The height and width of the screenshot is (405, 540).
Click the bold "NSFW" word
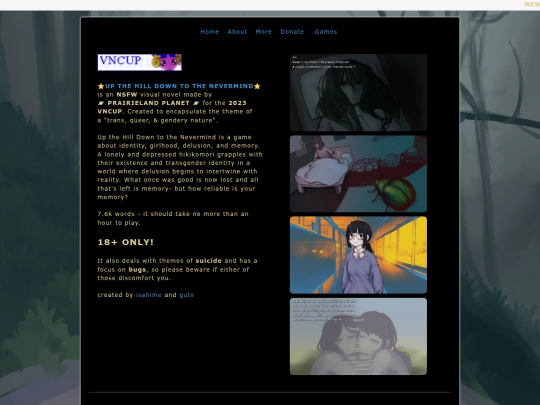(x=127, y=94)
